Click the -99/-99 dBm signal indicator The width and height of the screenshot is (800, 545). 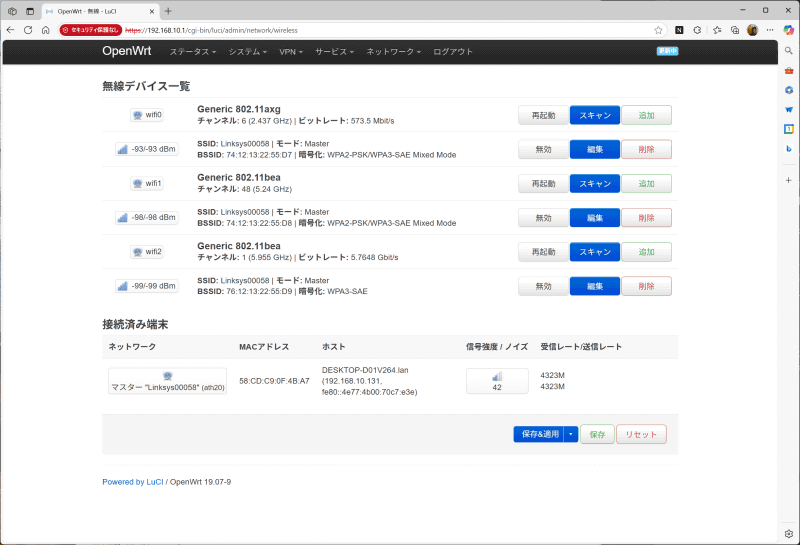point(147,286)
